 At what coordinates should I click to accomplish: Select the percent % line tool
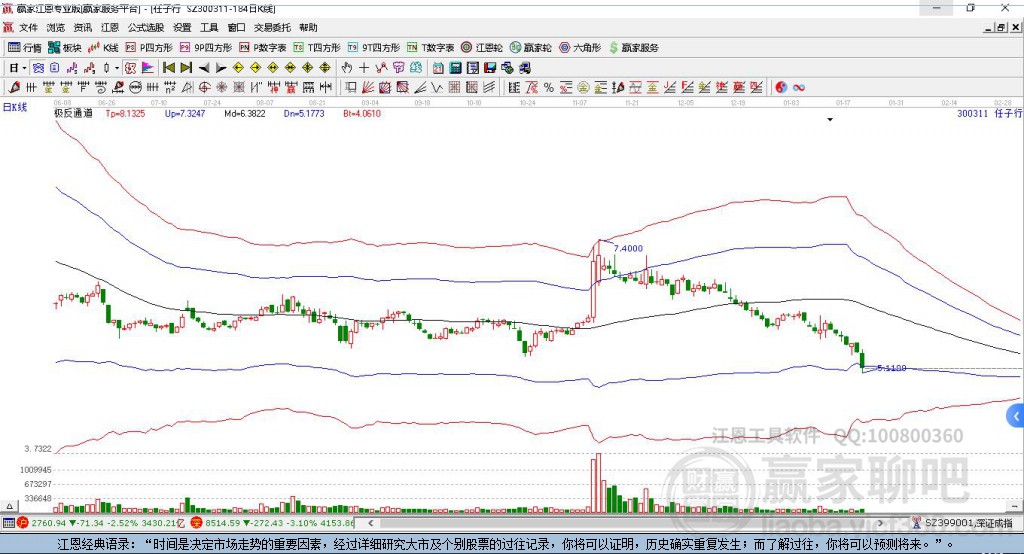point(549,88)
